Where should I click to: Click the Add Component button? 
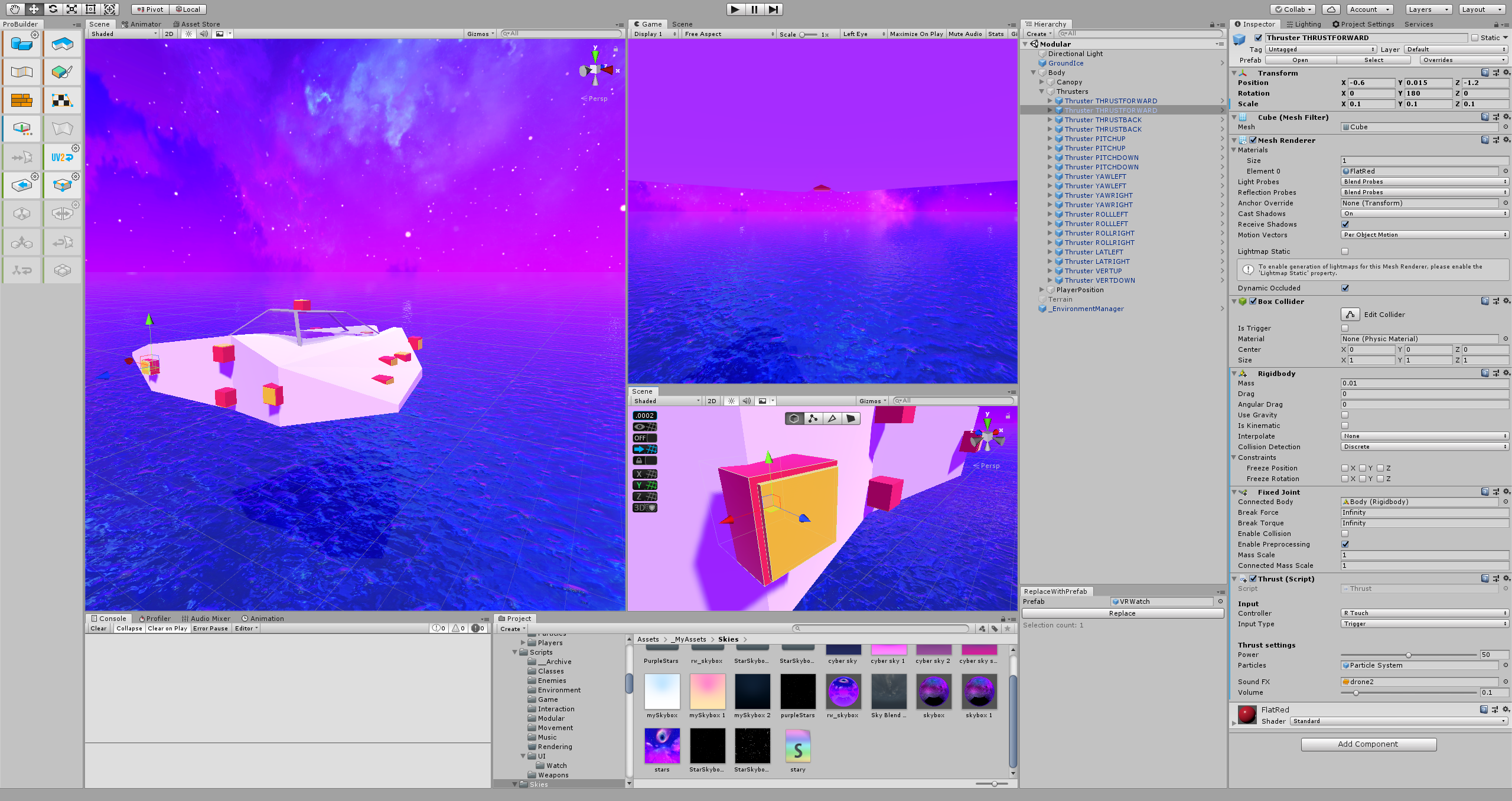[1368, 744]
